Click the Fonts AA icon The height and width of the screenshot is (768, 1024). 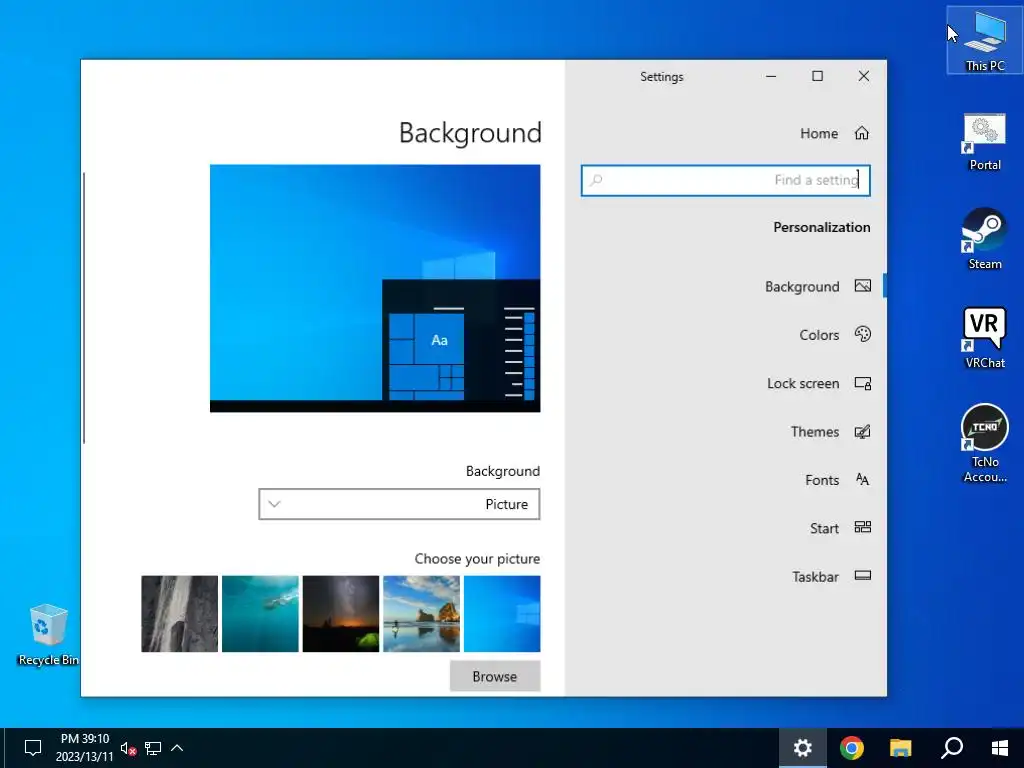(x=863, y=480)
